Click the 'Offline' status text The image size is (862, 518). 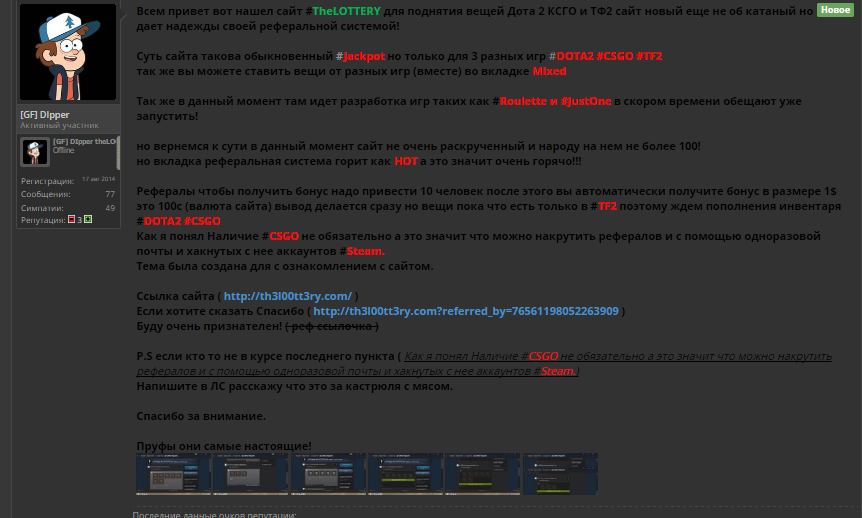tap(63, 150)
